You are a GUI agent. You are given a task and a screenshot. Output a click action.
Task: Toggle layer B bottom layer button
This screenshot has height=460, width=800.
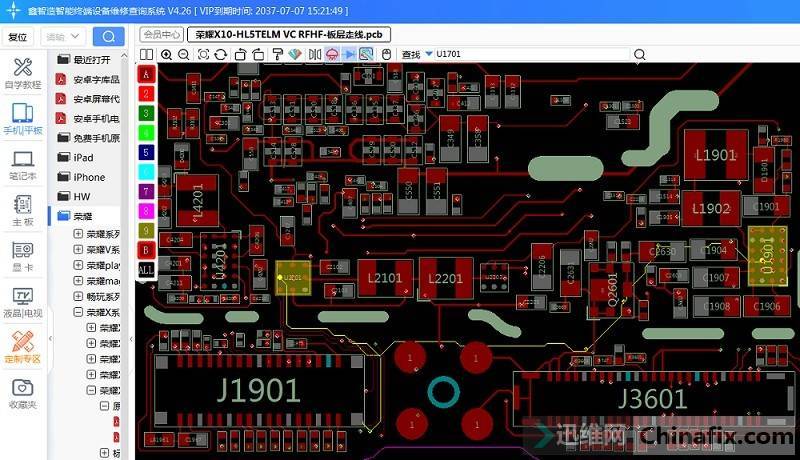[146, 249]
